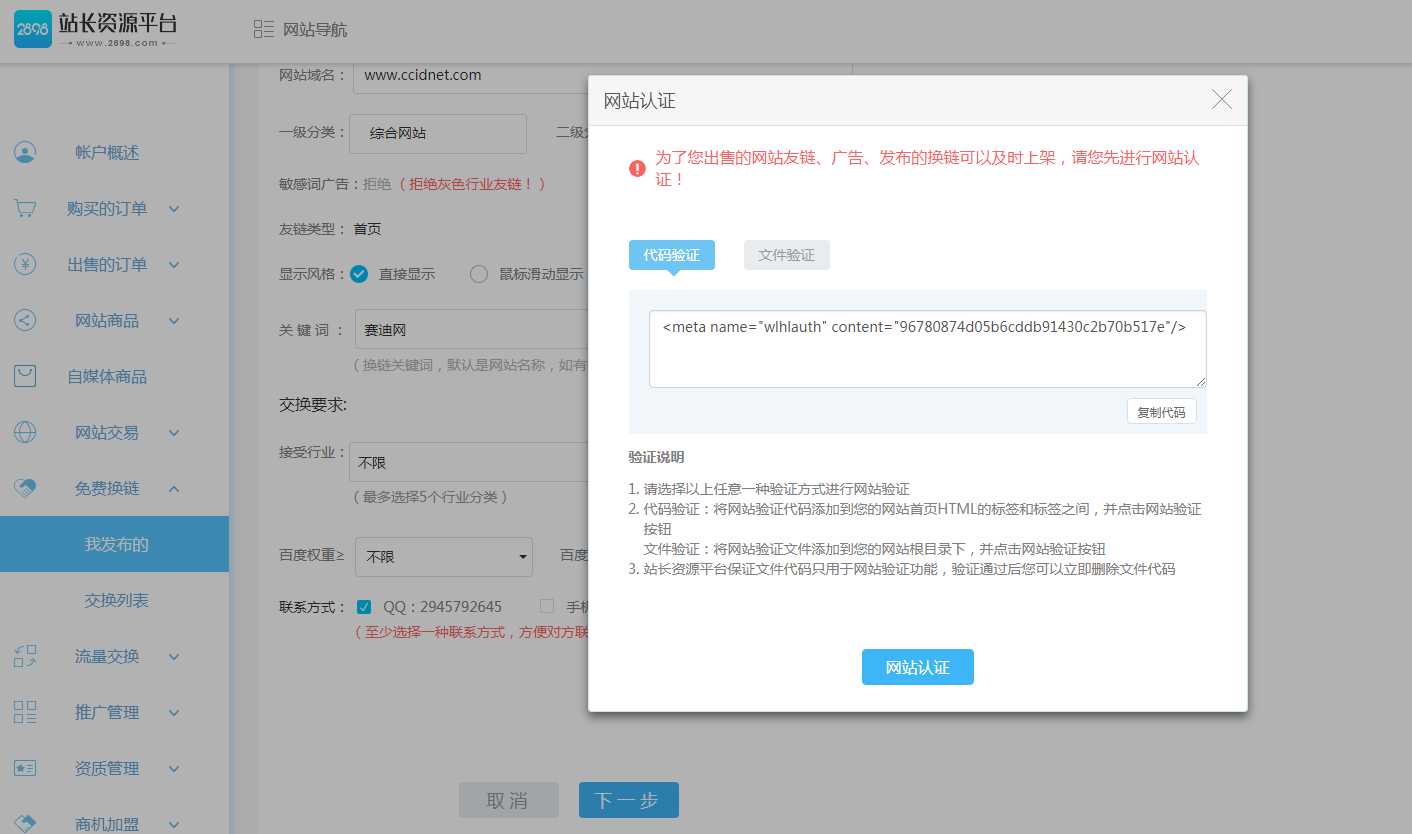1412x834 pixels.
Task: Select the 直接显示 display style option
Action: (360, 274)
